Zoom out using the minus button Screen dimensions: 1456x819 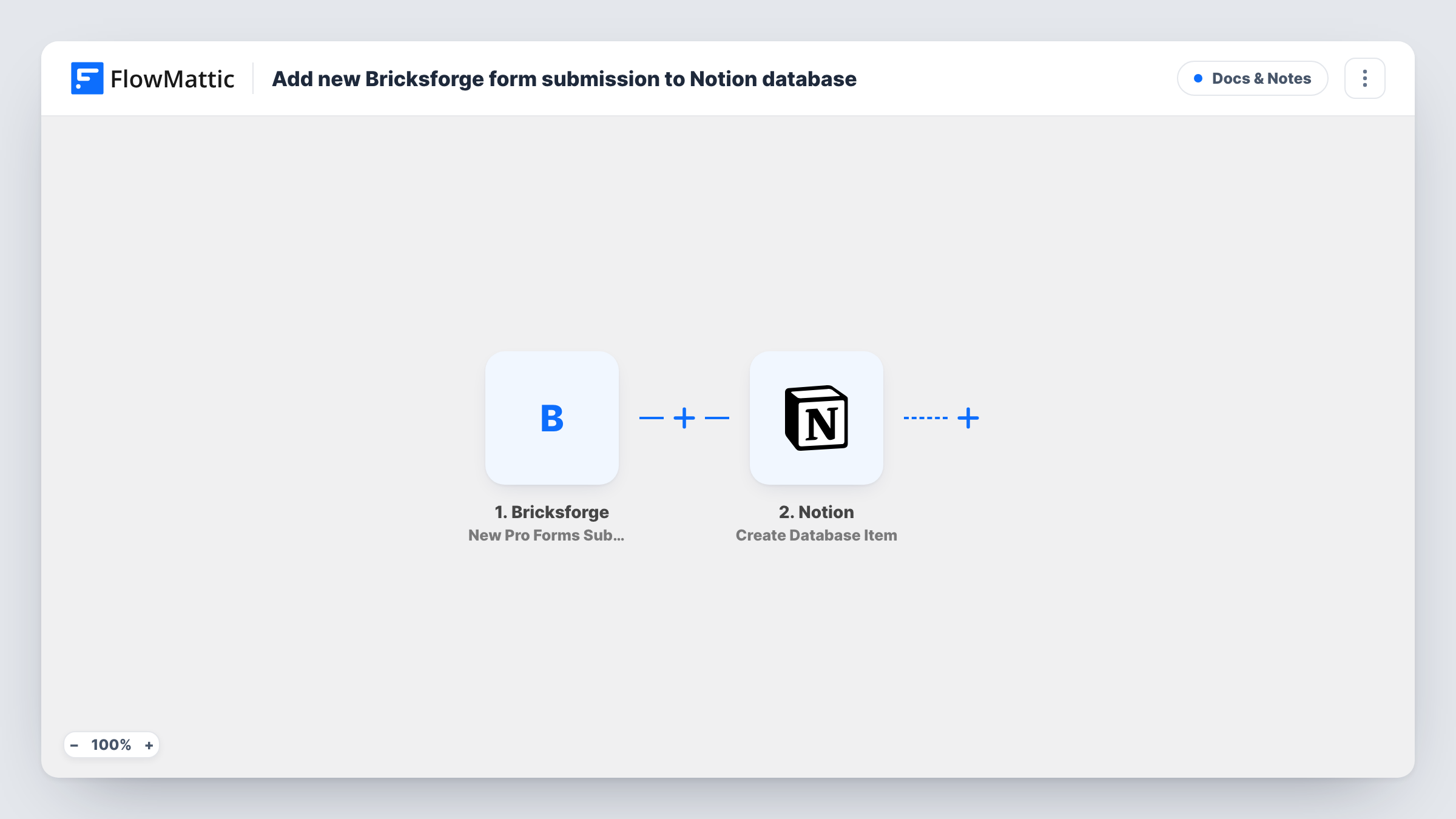[x=74, y=745]
